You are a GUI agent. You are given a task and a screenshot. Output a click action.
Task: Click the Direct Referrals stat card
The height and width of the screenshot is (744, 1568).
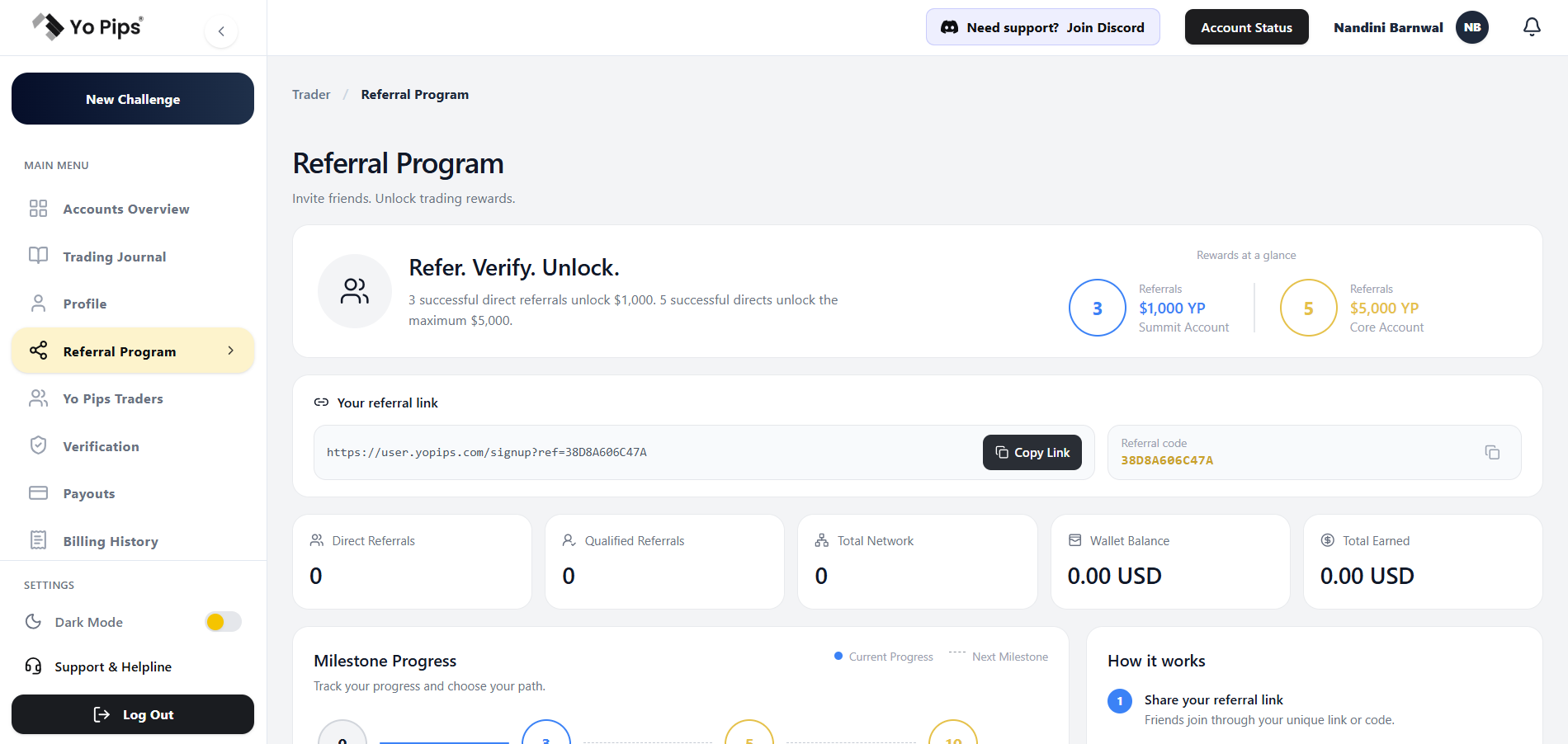pyautogui.click(x=413, y=562)
